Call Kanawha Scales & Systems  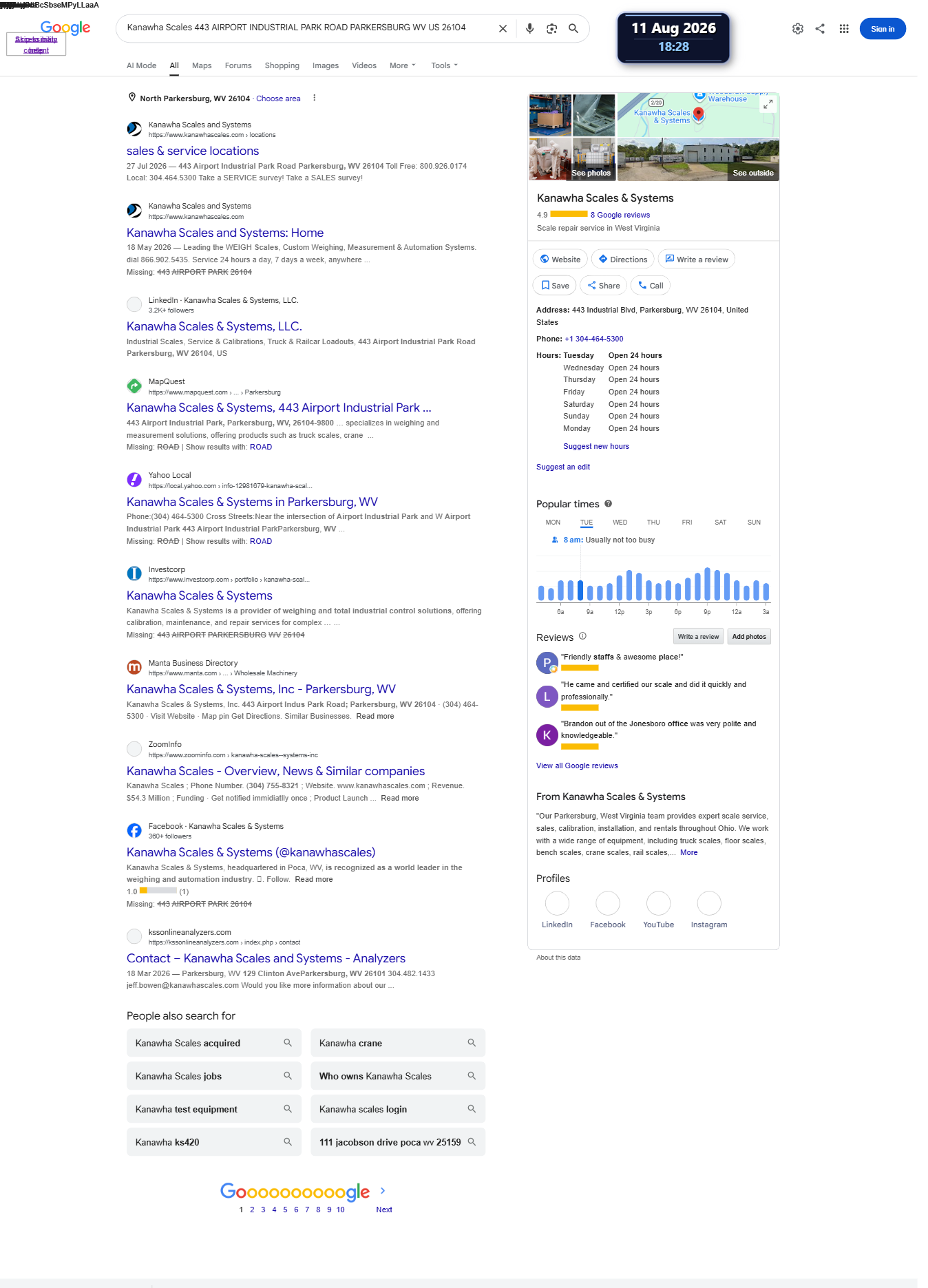(x=651, y=286)
